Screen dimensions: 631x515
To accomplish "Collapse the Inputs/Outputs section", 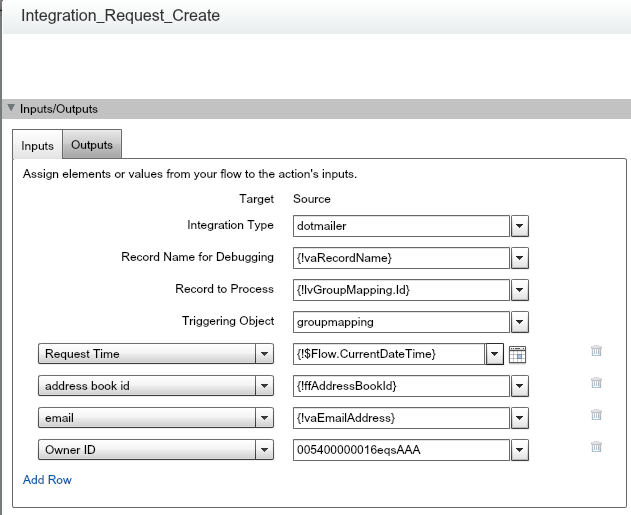I will click(11, 109).
